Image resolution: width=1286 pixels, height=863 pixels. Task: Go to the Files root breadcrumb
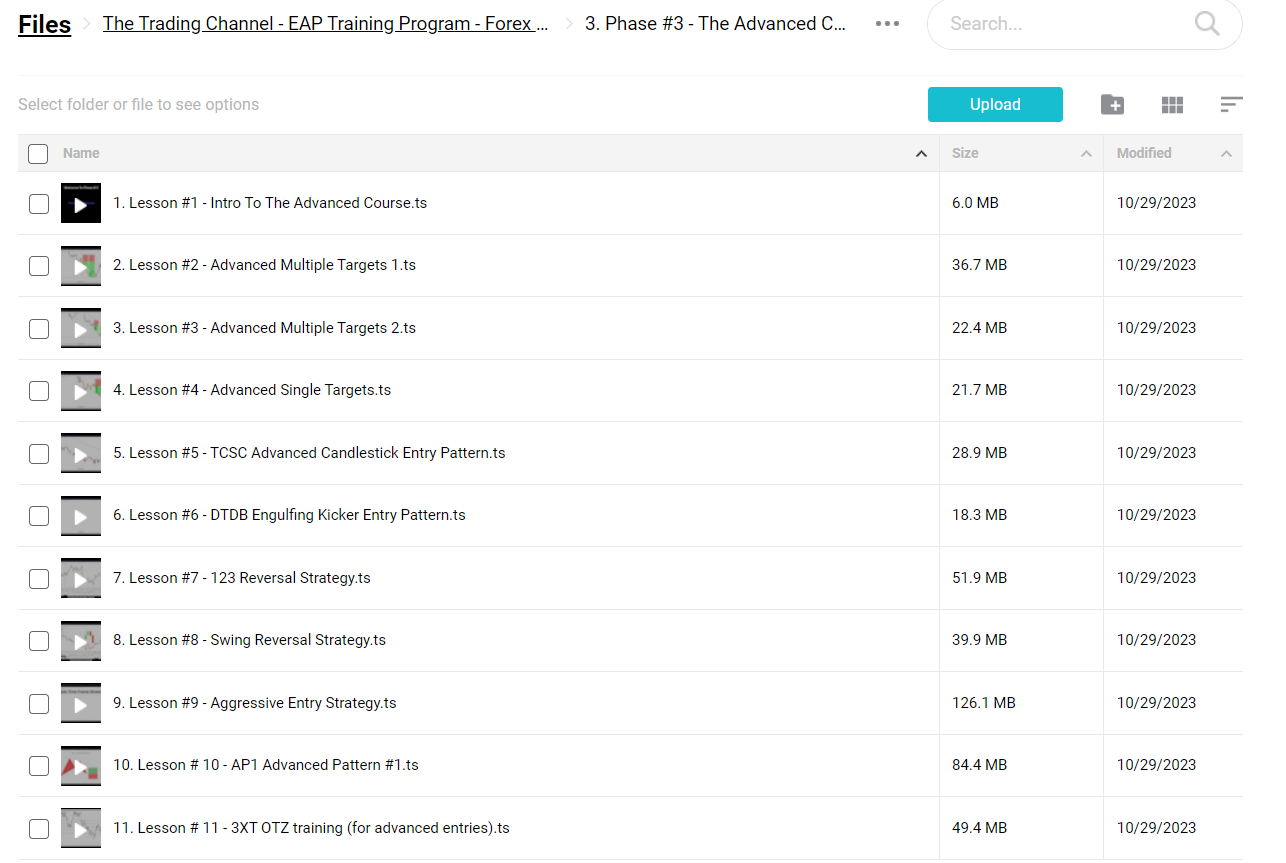45,25
